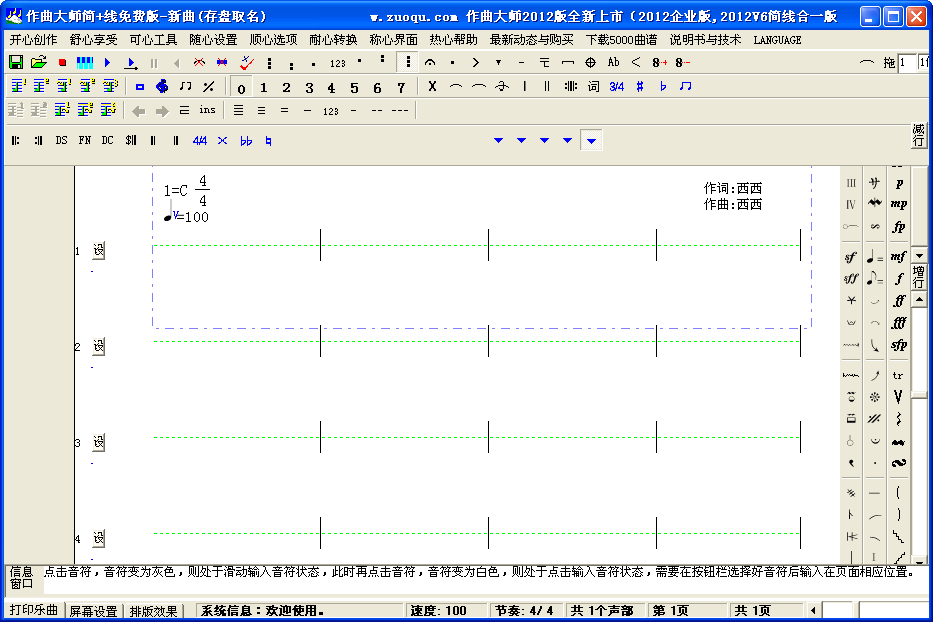
Task: Click the 设 settings button for row 2
Action: [99, 346]
